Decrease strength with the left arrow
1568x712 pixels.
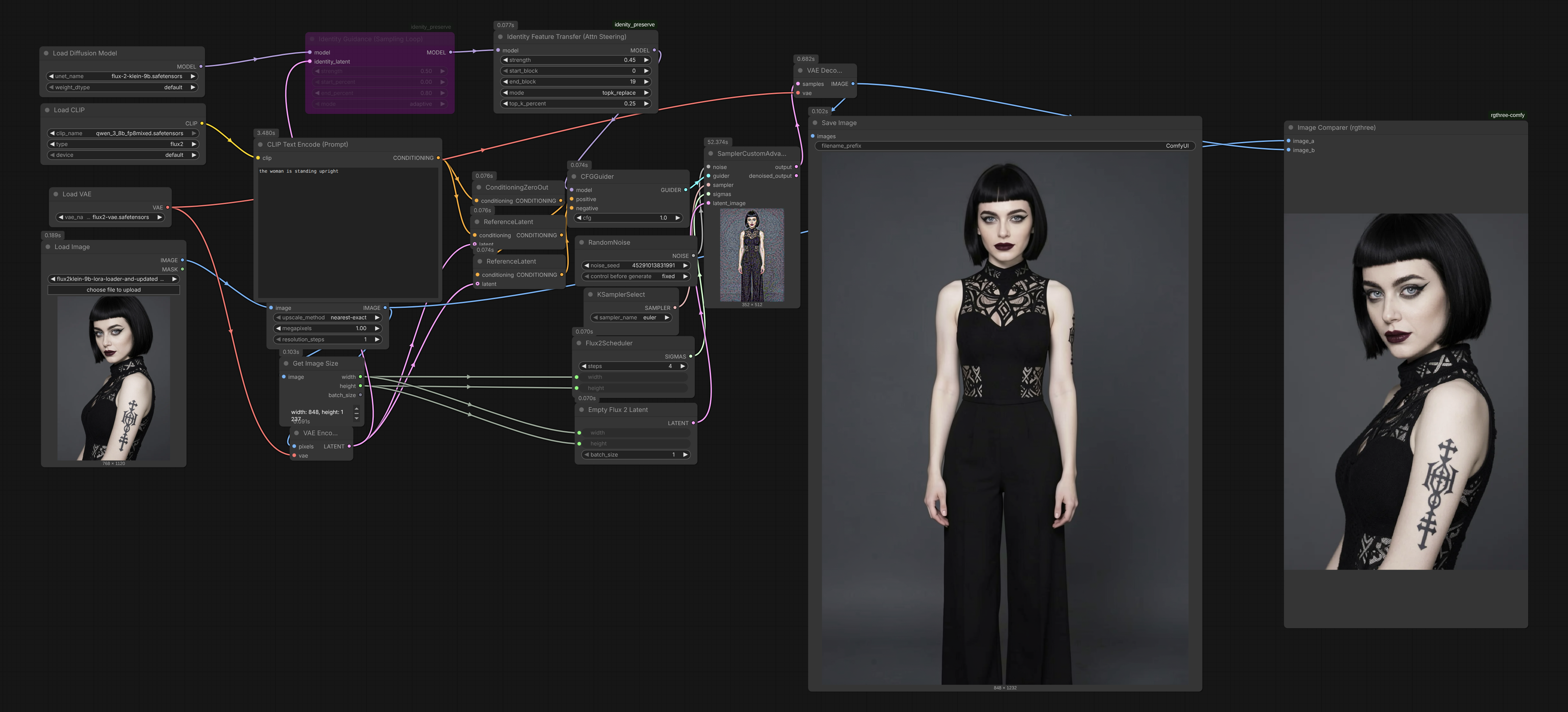click(505, 60)
